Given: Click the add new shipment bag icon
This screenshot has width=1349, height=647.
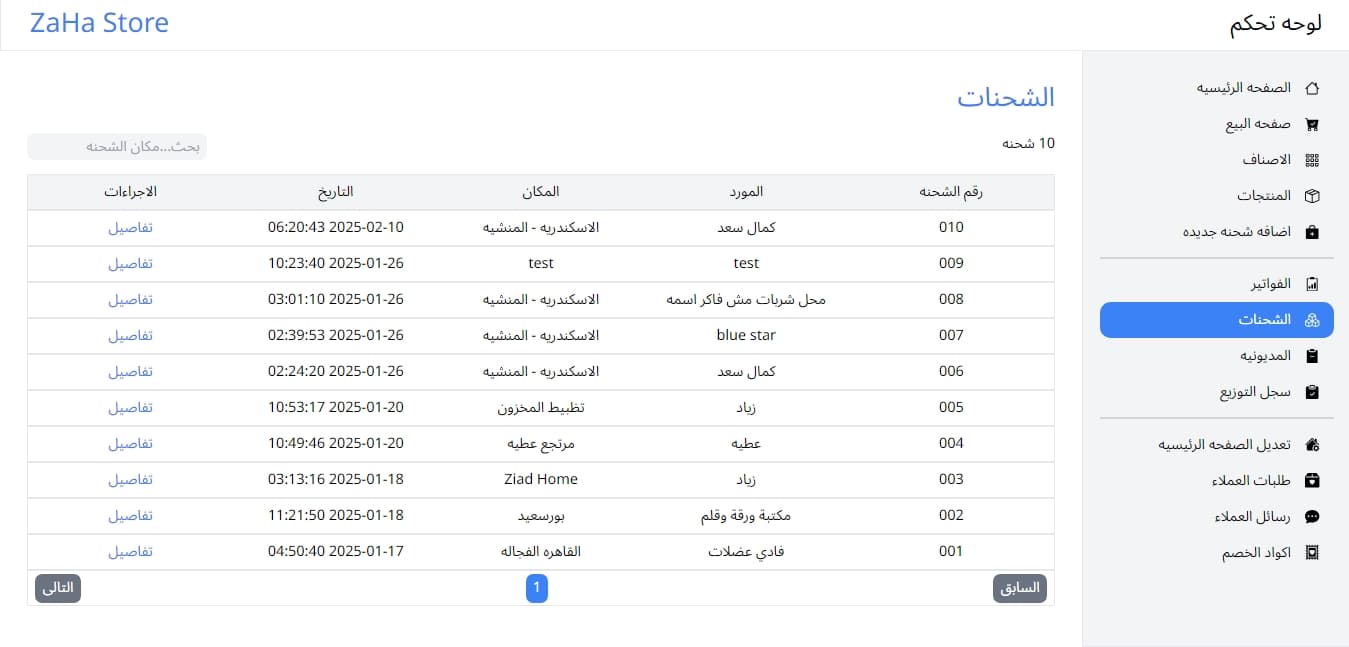Looking at the screenshot, I should click(x=1313, y=232).
